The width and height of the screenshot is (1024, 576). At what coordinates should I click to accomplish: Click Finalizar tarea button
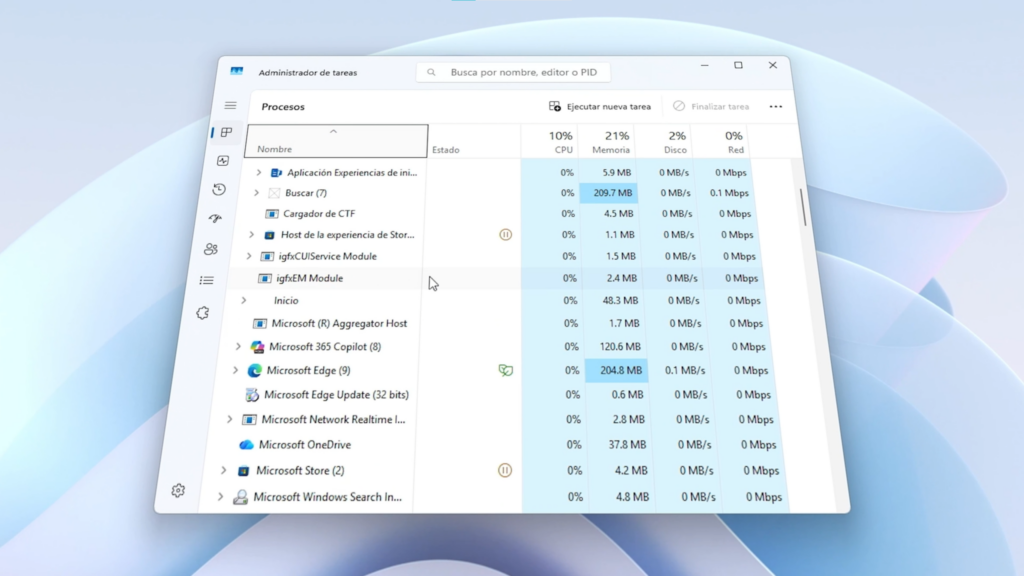711,106
